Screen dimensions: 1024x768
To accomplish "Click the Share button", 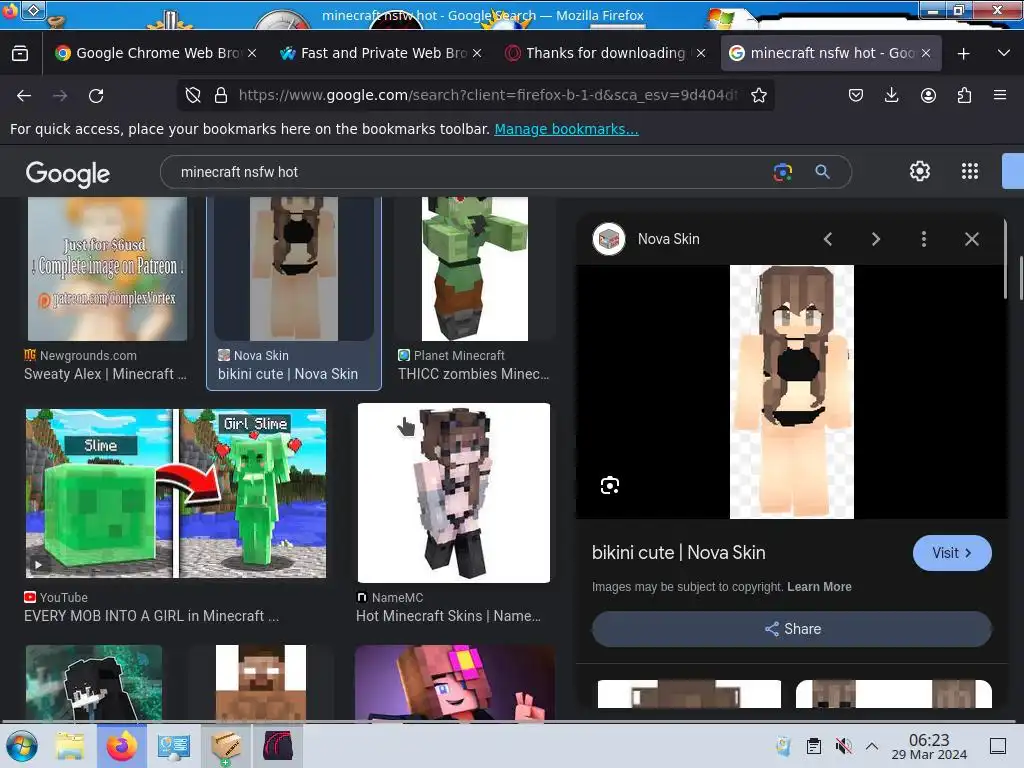I will (792, 629).
